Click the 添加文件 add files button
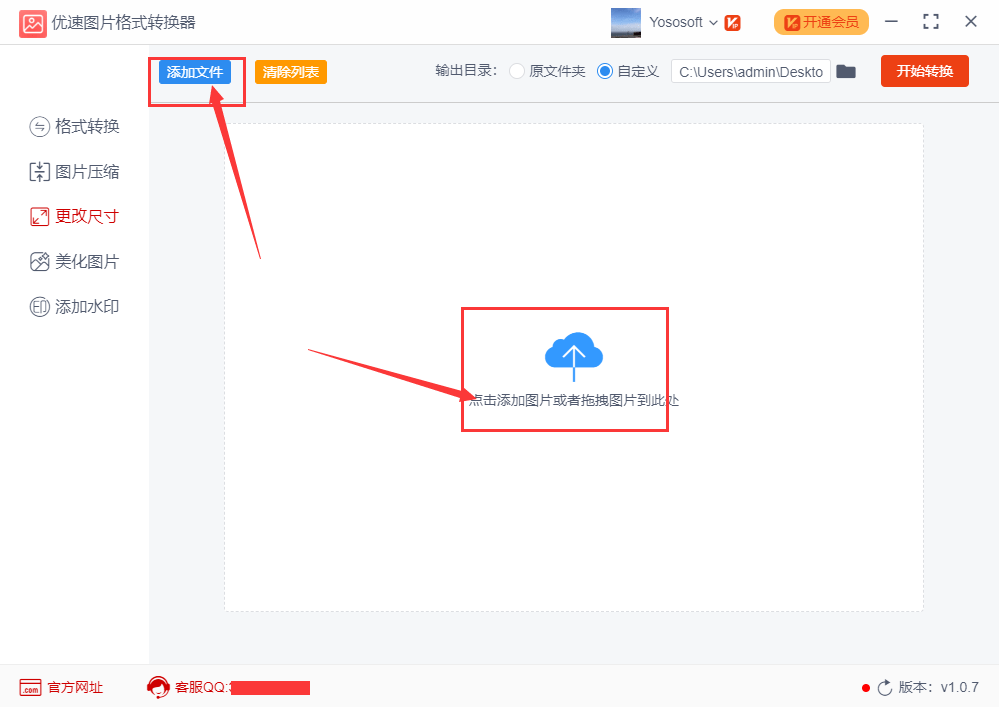999x707 pixels. pyautogui.click(x=196, y=71)
